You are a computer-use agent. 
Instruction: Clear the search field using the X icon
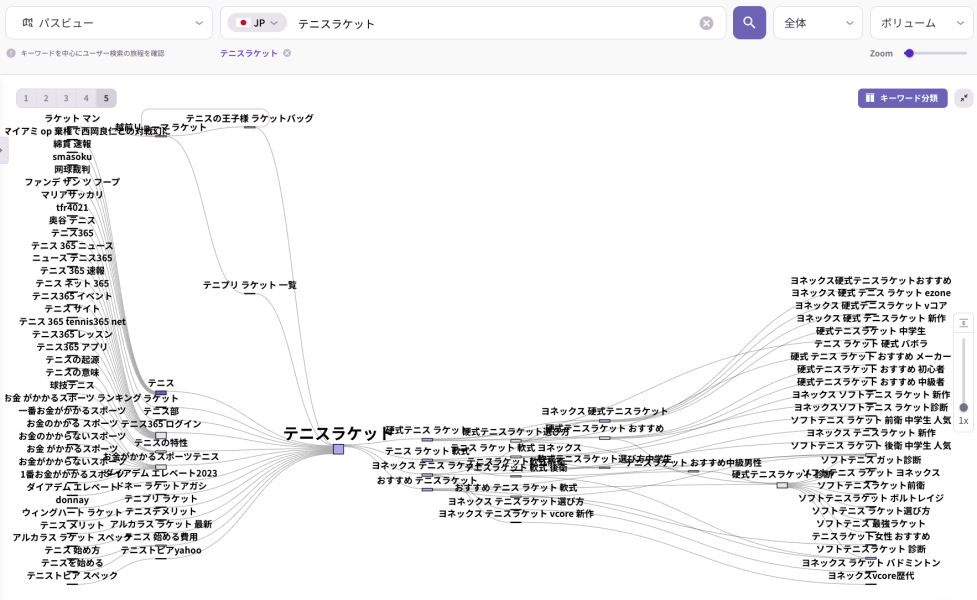(706, 22)
